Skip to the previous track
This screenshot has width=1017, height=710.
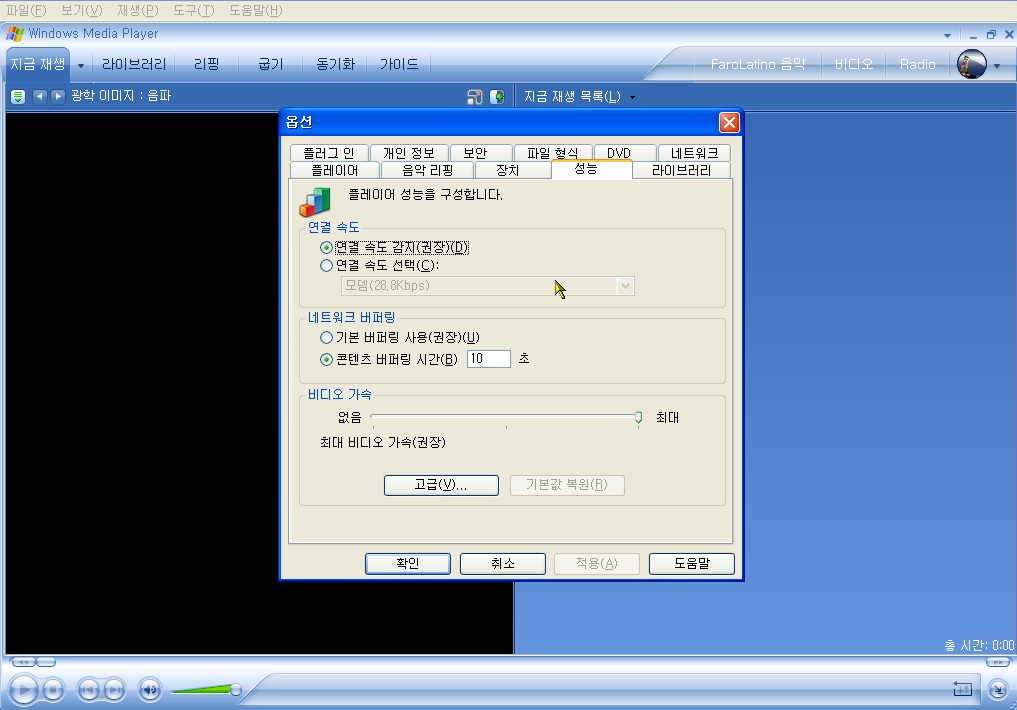(x=88, y=689)
